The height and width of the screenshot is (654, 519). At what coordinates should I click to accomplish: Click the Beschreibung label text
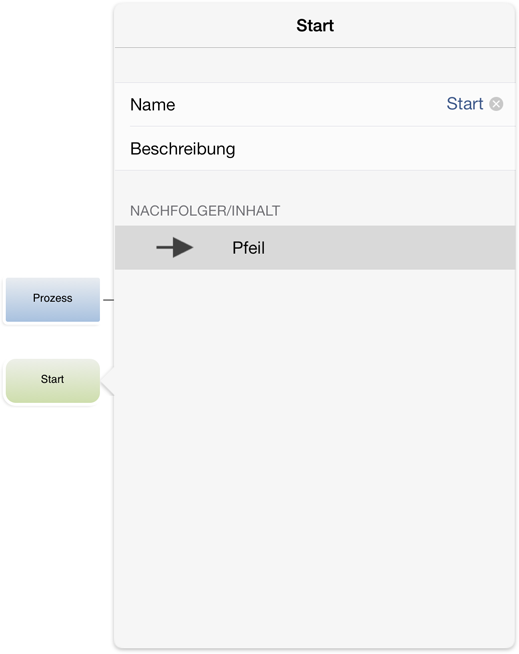point(183,149)
